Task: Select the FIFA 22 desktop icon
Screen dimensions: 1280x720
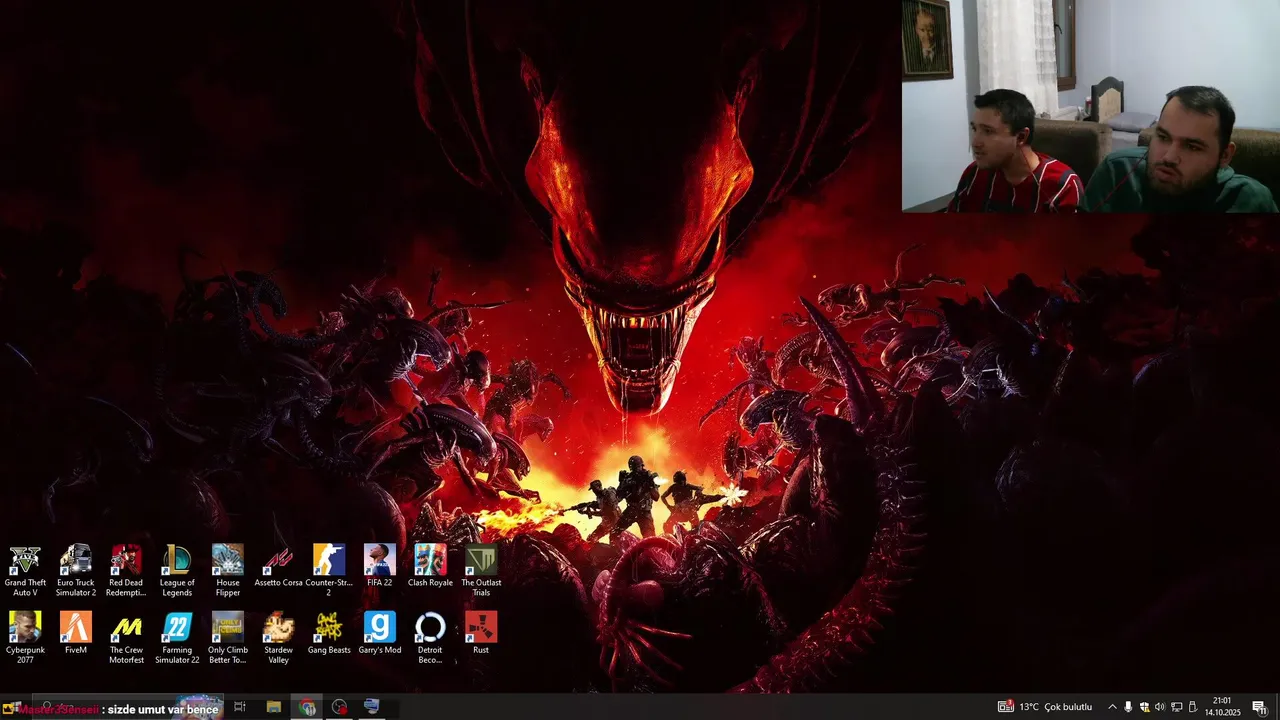Action: point(380,566)
